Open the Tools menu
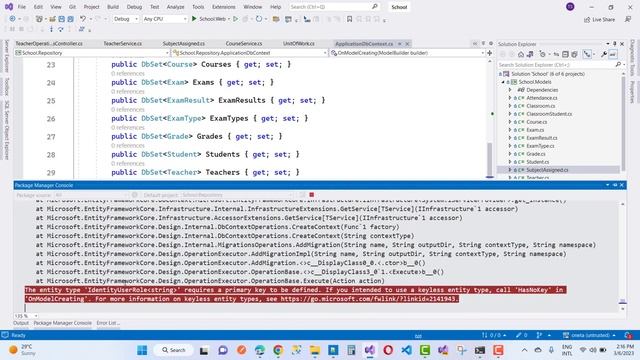640x360 pixels. 198,7
